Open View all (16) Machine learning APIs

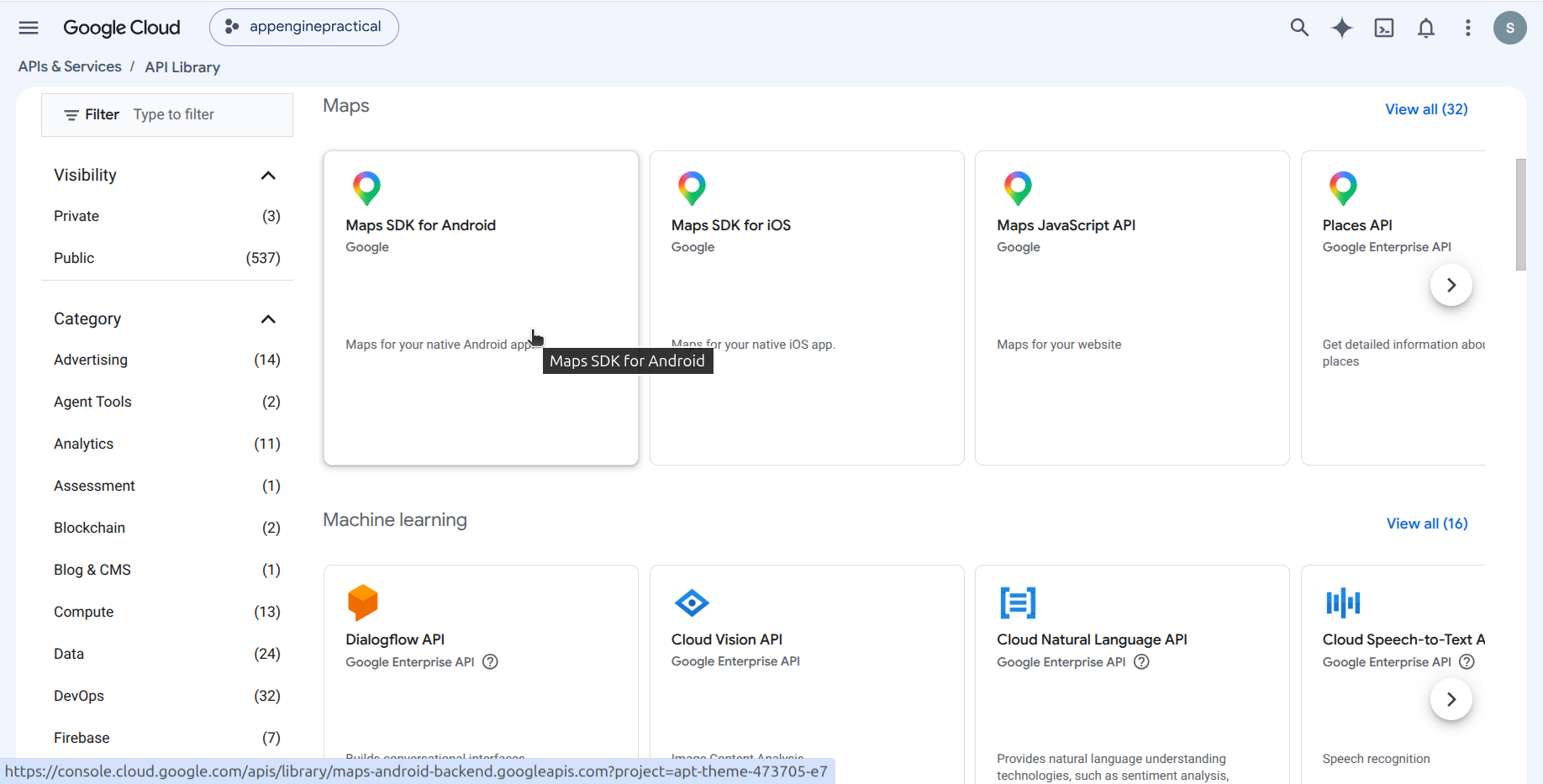tap(1427, 524)
